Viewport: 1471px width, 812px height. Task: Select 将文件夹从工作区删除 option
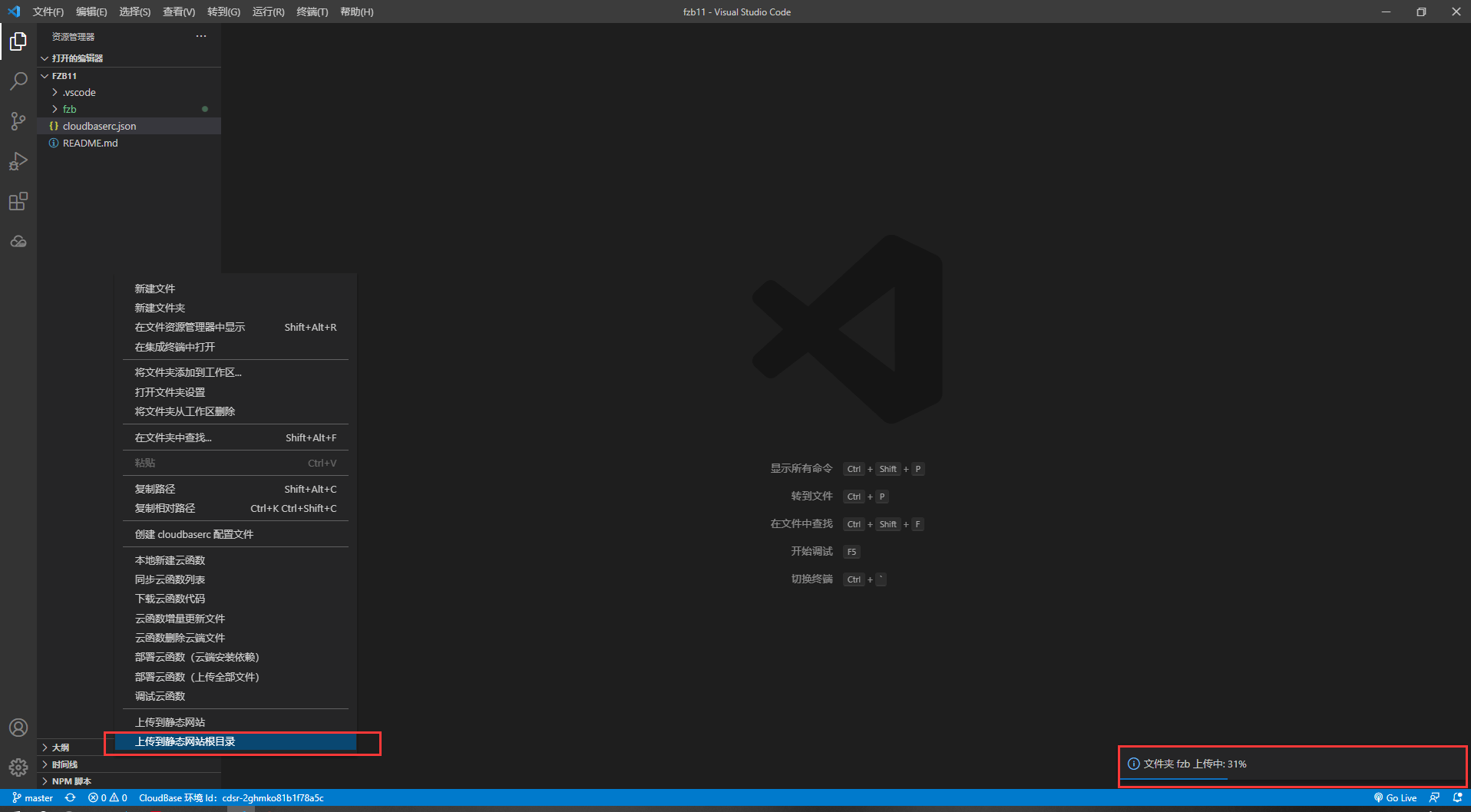[236, 411]
